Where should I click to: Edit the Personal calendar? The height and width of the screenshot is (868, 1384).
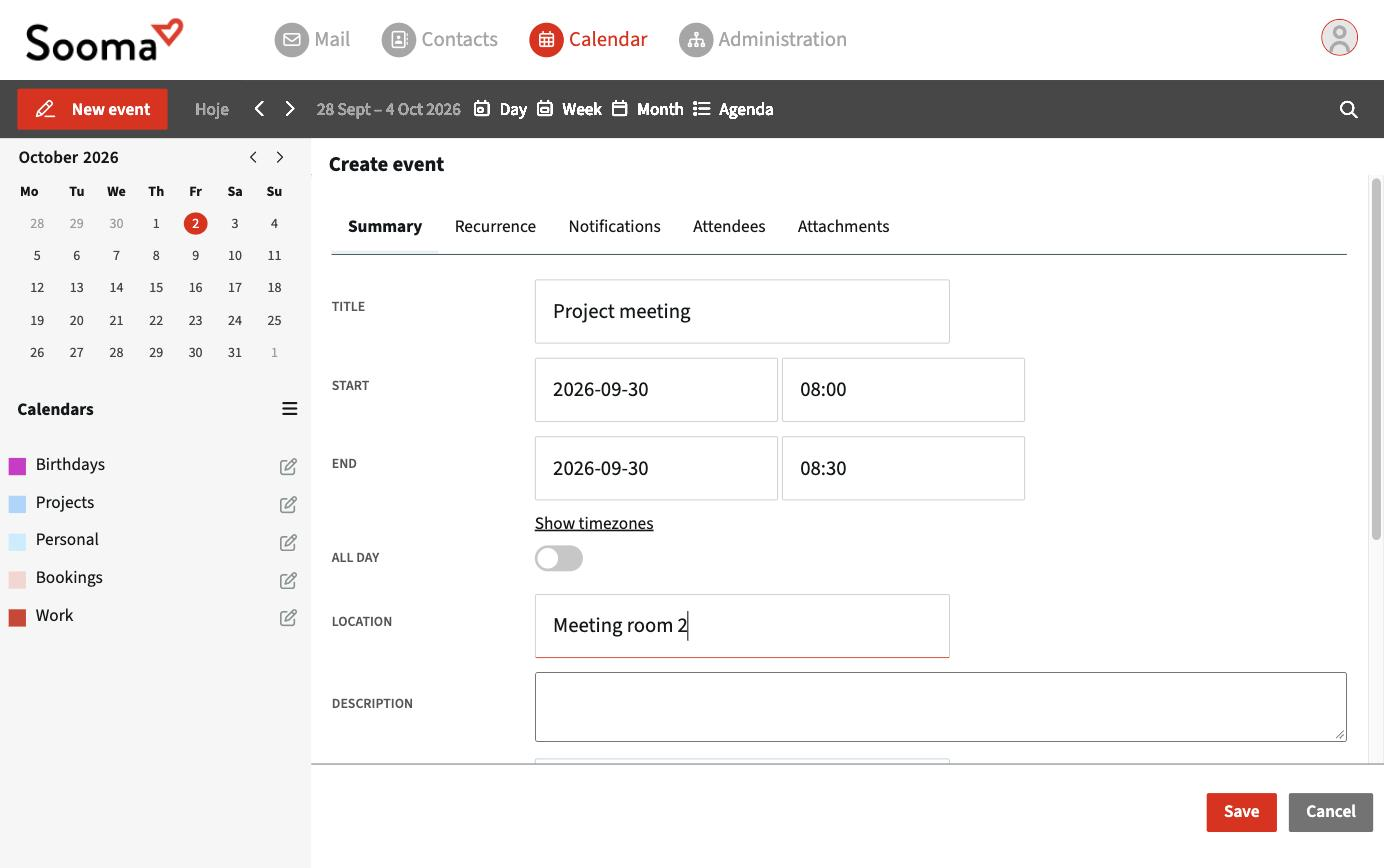point(288,542)
